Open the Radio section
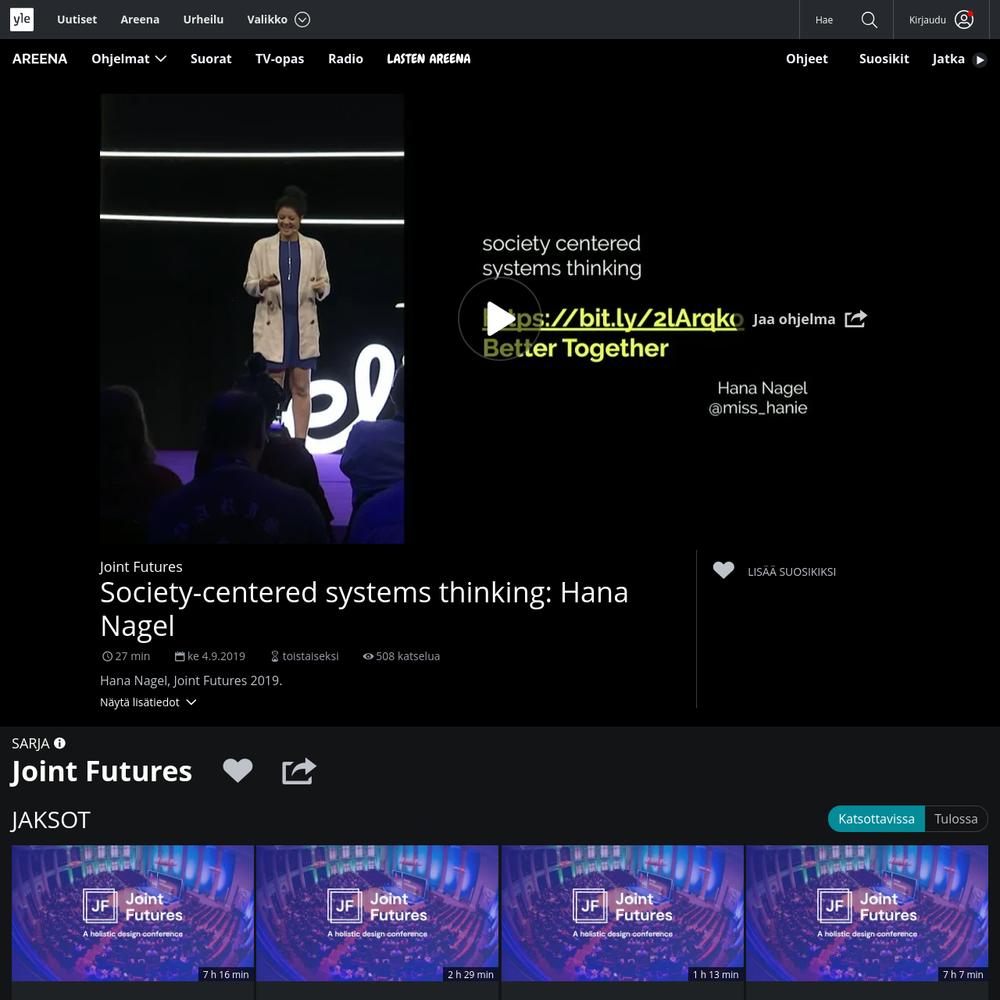The image size is (1000, 1000). pos(345,59)
